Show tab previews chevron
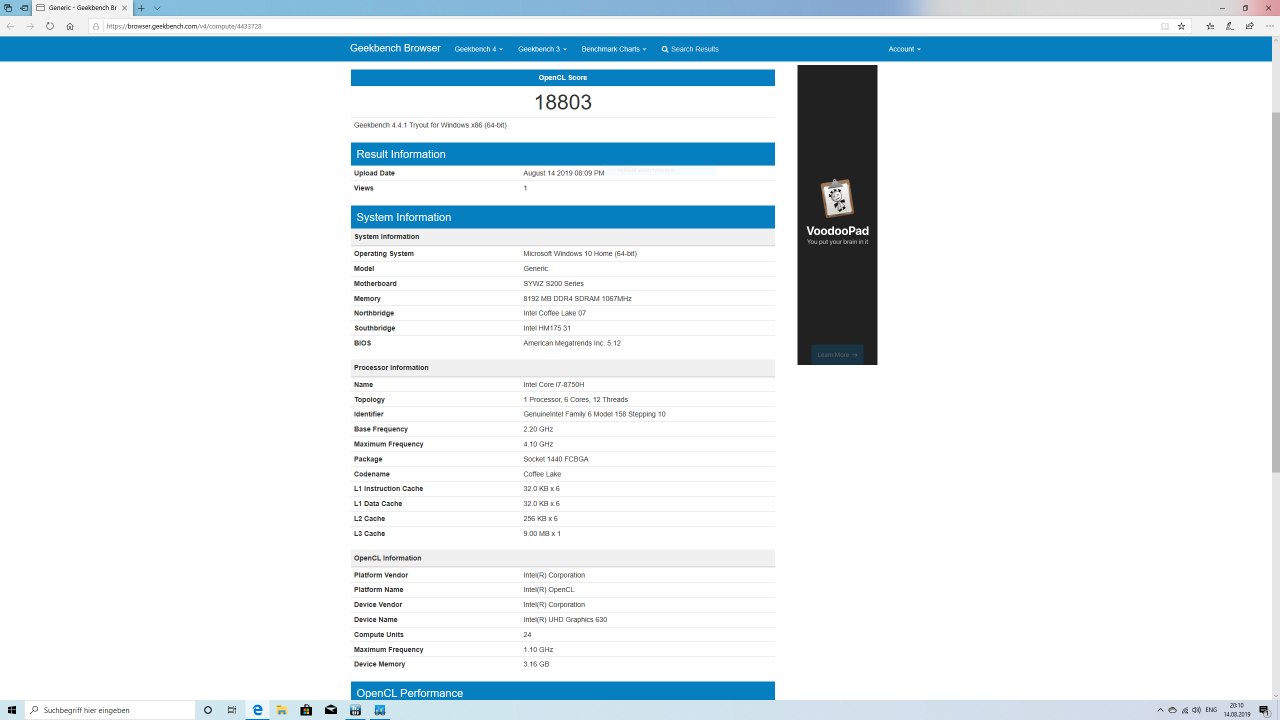 [x=157, y=7]
